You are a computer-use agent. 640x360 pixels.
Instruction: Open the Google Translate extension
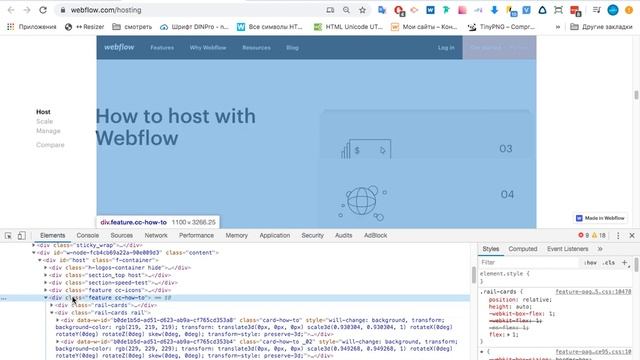click(382, 10)
